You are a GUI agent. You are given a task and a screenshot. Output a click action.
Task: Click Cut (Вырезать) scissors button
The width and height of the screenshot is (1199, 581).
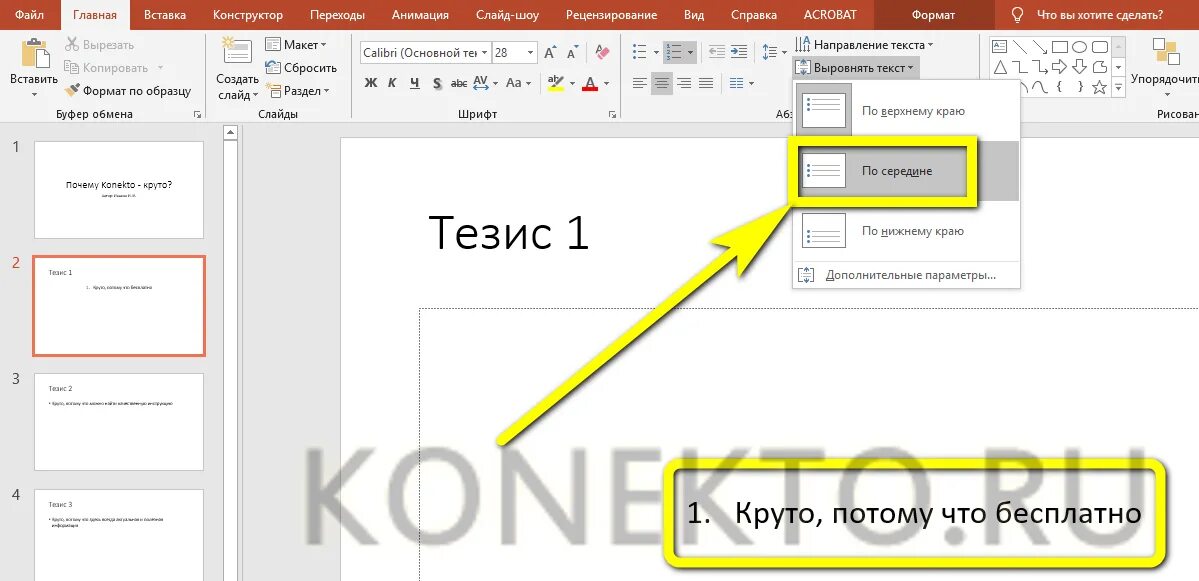pos(99,45)
